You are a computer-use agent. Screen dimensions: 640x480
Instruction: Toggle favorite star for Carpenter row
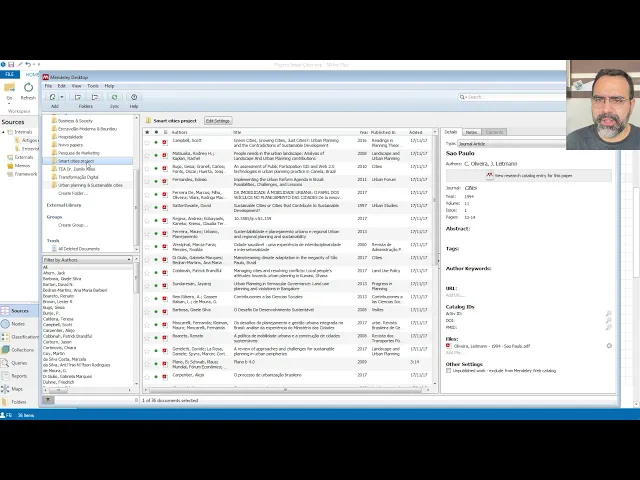[x=147, y=377]
